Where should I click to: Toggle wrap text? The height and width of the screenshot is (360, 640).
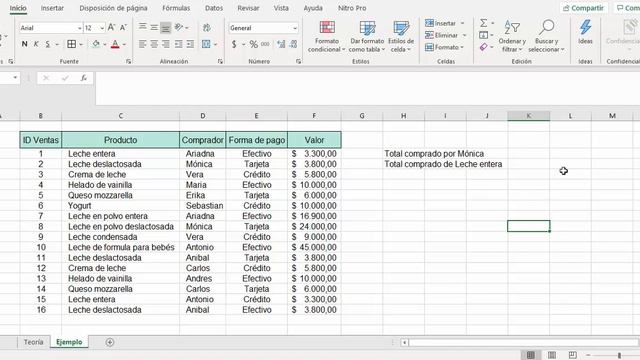(x=207, y=27)
